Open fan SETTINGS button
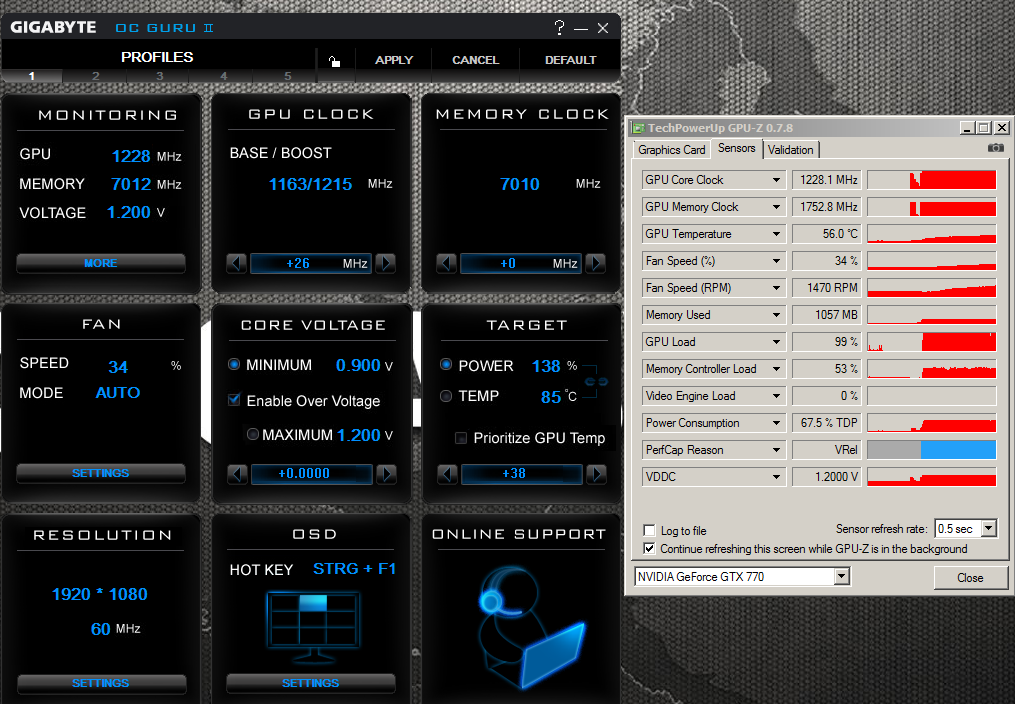The width and height of the screenshot is (1015, 704). point(101,473)
